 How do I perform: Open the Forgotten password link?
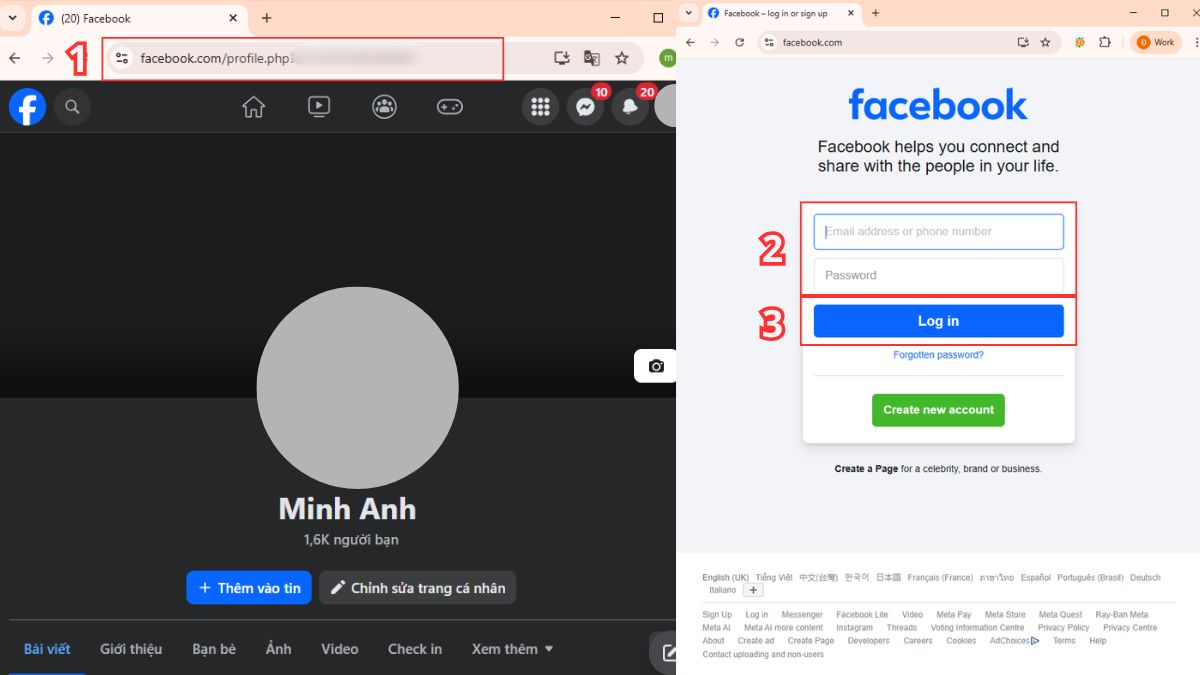point(938,354)
